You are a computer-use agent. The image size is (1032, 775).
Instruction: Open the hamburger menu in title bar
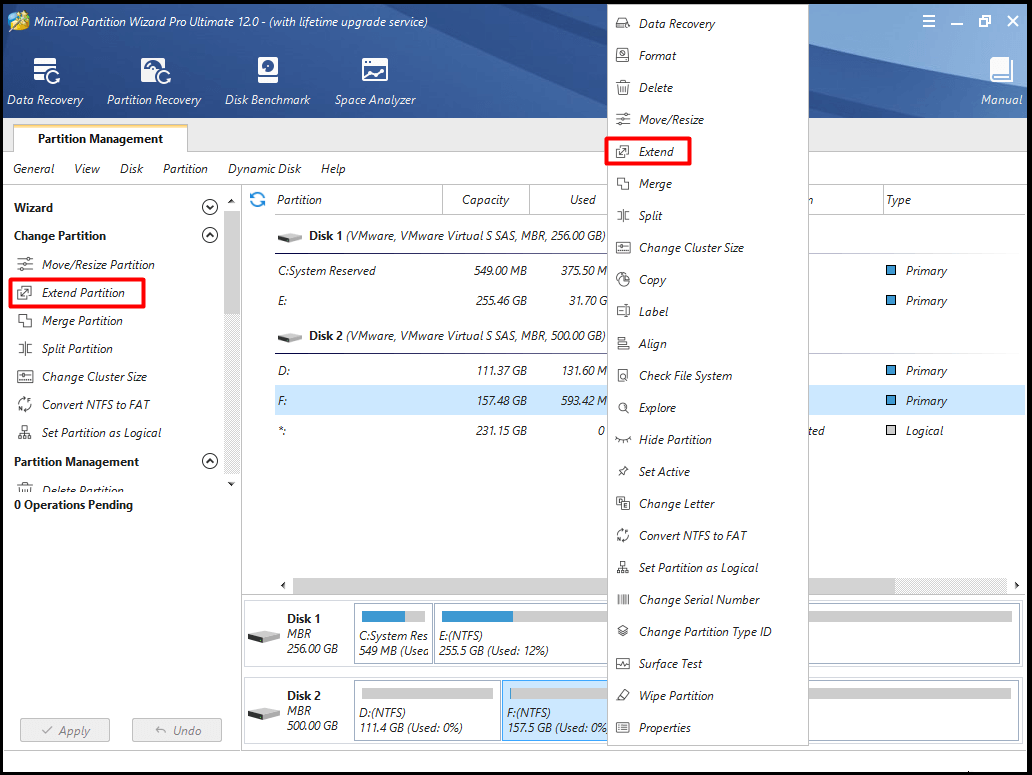(x=929, y=21)
